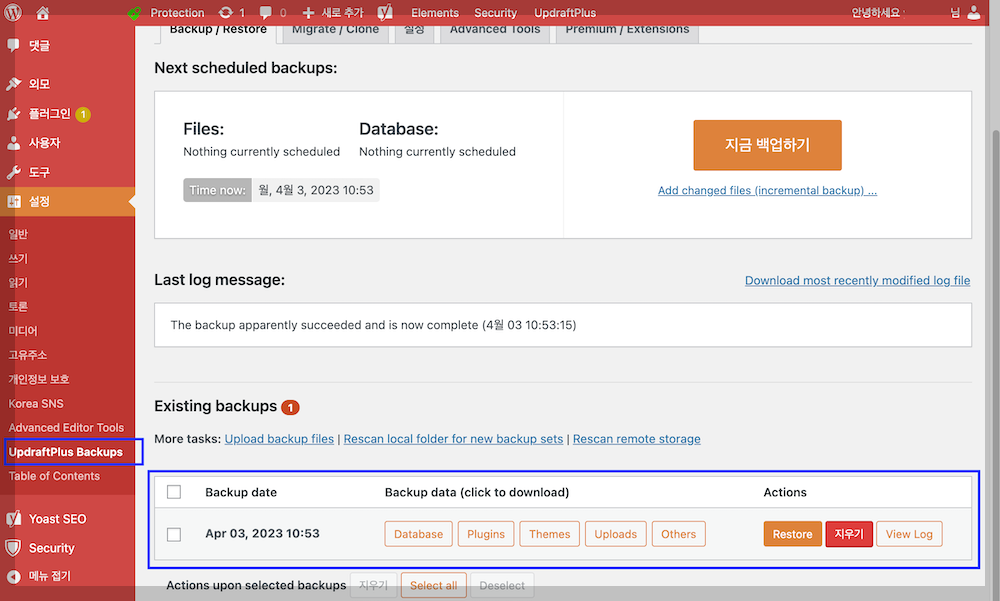This screenshot has height=601, width=1000.
Task: Click Rescan remote storage link
Action: pos(636,439)
